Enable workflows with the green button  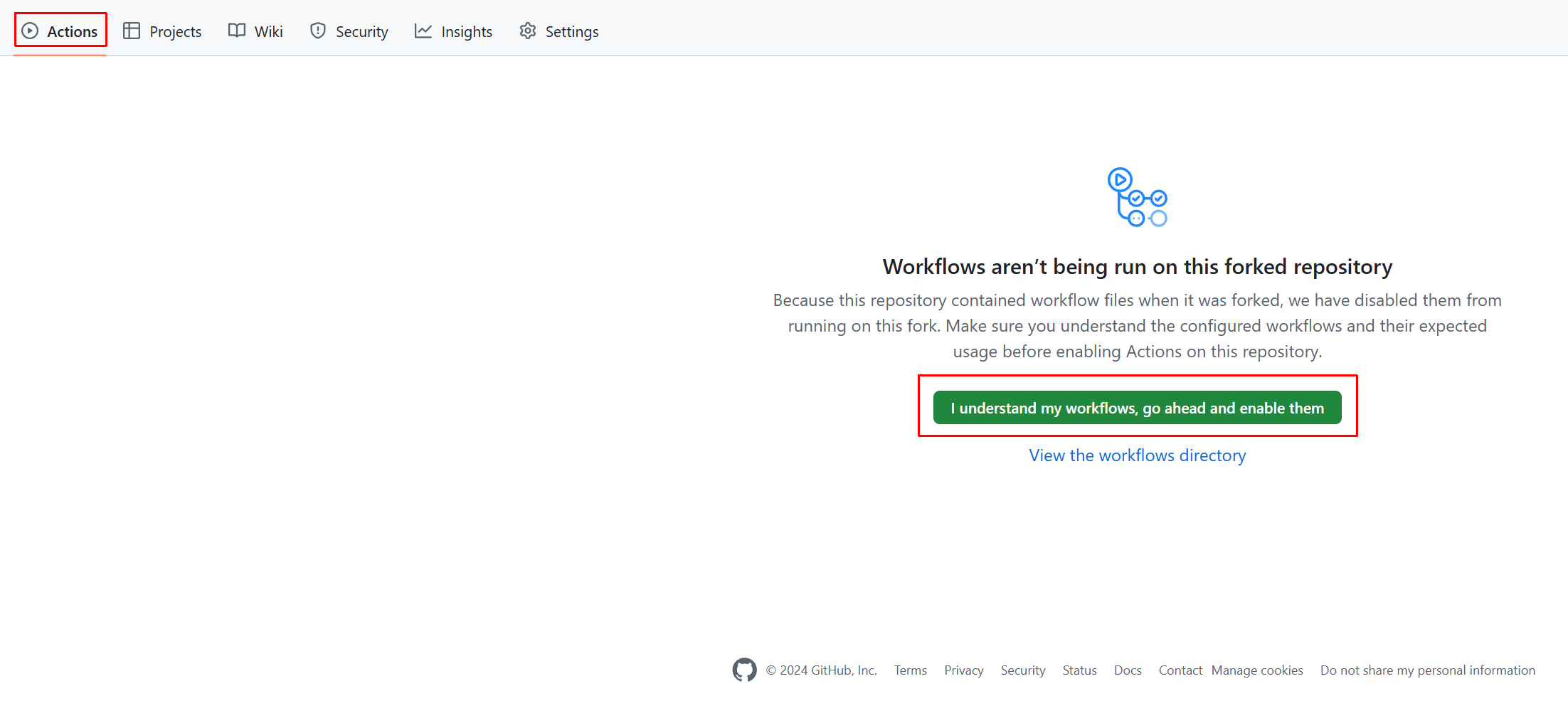click(1137, 408)
